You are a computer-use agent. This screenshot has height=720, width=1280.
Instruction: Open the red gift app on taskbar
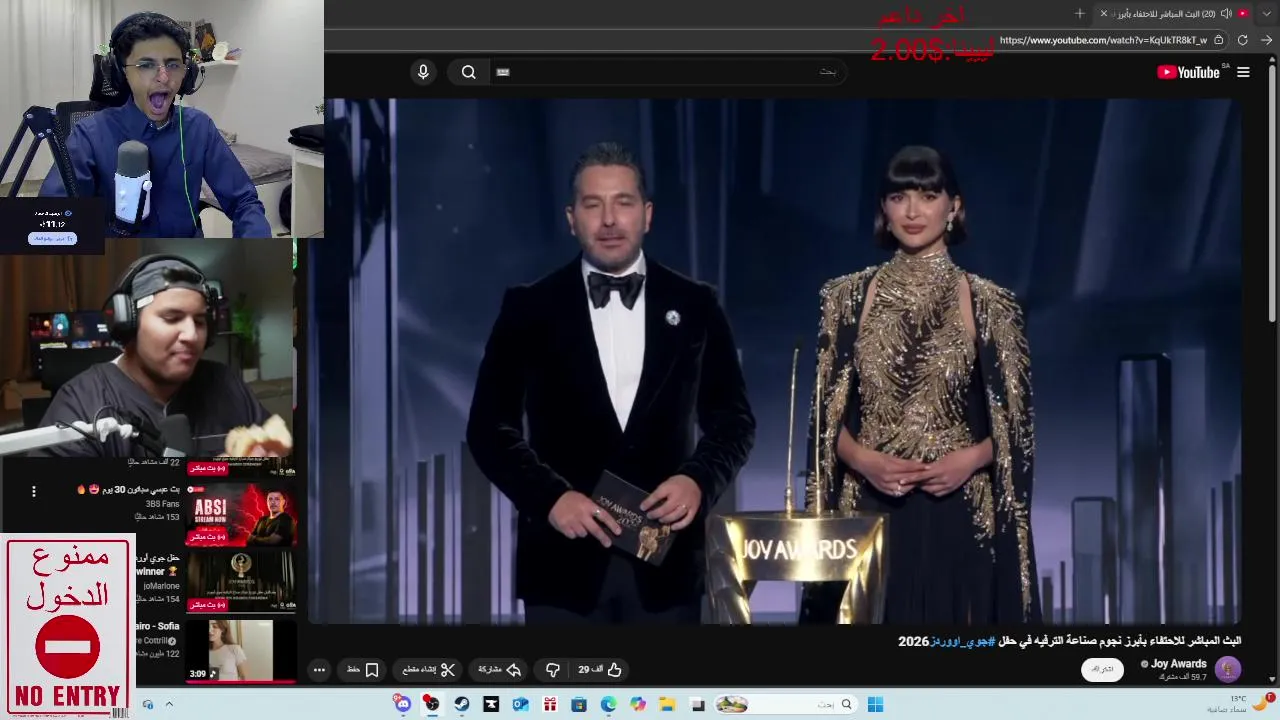pyautogui.click(x=549, y=704)
